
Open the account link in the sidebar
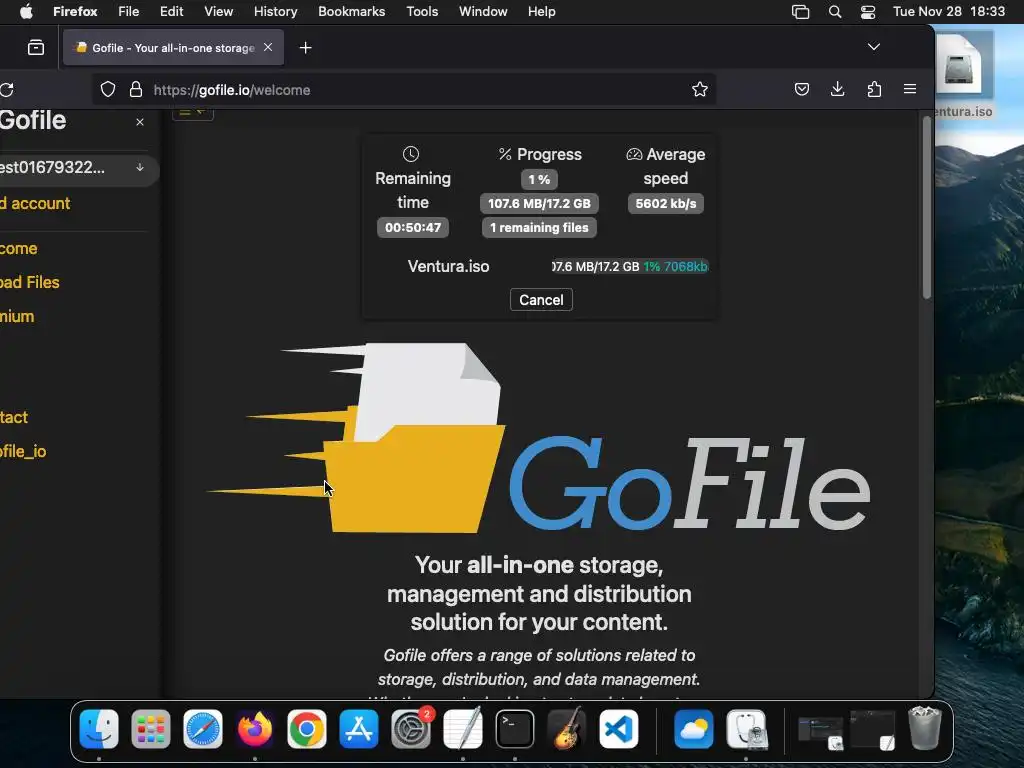[x=35, y=203]
